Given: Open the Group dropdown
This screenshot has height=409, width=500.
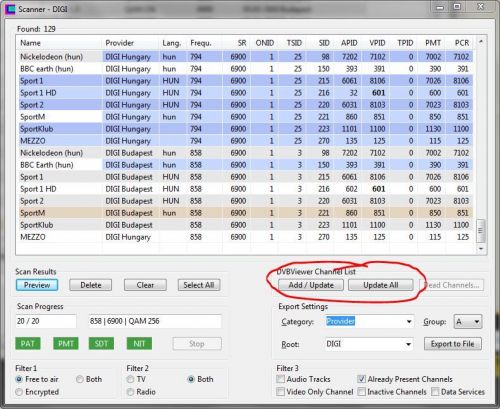Looking at the screenshot, I should pos(468,321).
